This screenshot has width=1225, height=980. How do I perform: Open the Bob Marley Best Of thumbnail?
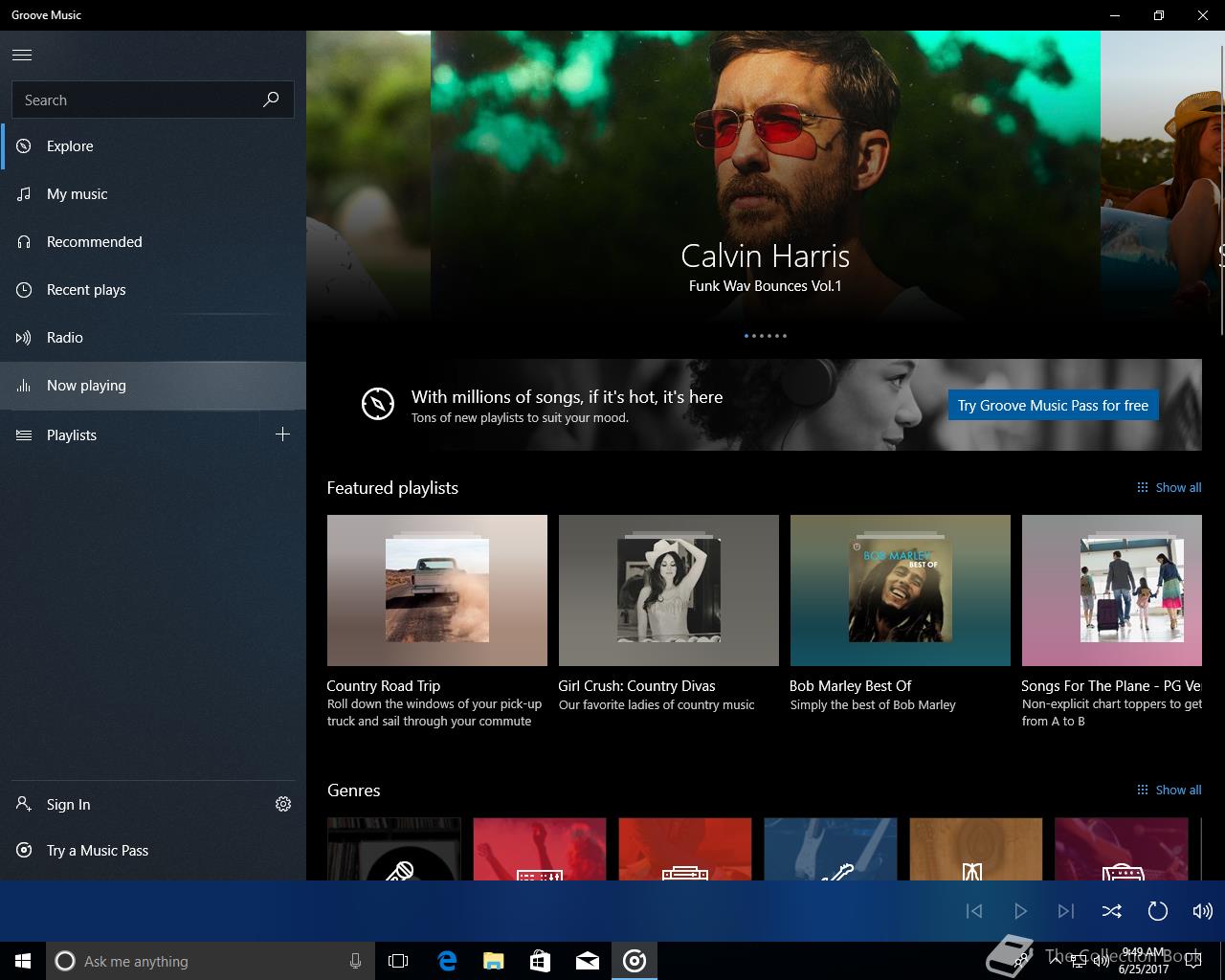(901, 590)
